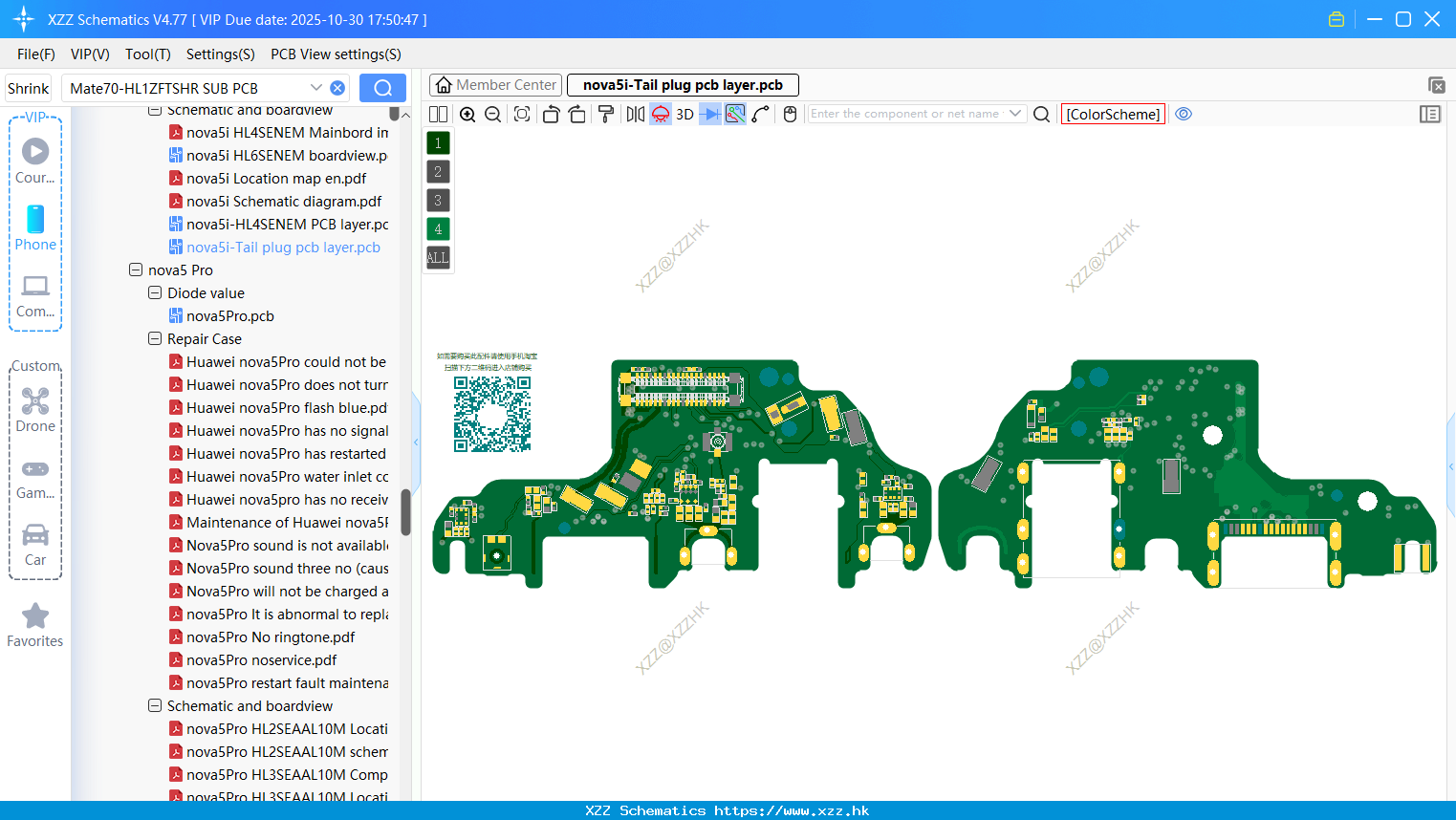
Task: Switch to nova5i-Tail plug pcb layer.pcb tab
Action: click(683, 85)
